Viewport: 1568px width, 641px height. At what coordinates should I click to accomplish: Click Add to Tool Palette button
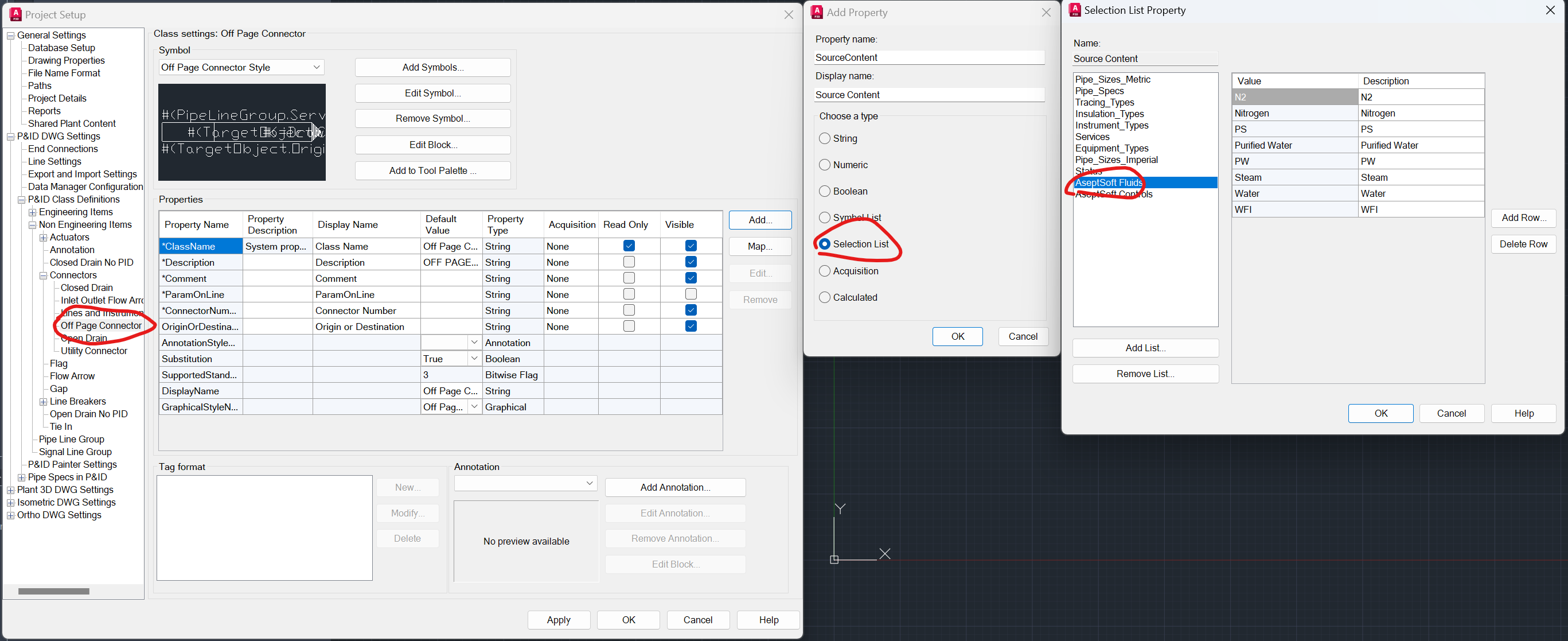pyautogui.click(x=433, y=170)
